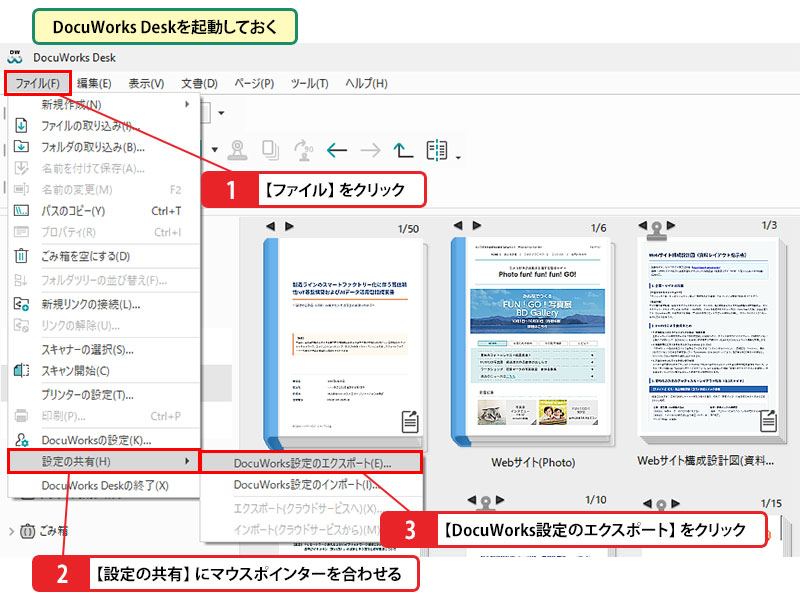
Task: Select スキャン開始(C) entry
Action: point(104,371)
